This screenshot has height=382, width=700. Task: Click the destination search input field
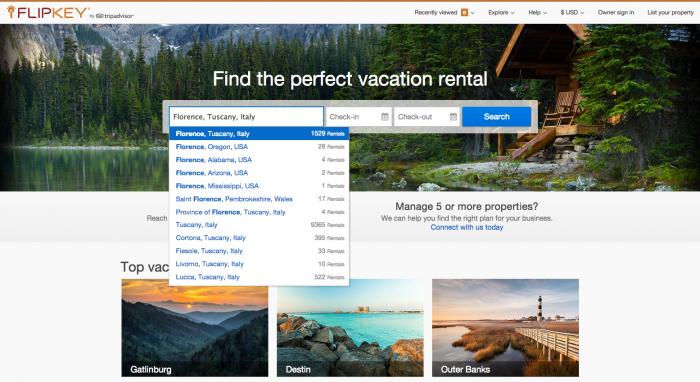[x=246, y=116]
